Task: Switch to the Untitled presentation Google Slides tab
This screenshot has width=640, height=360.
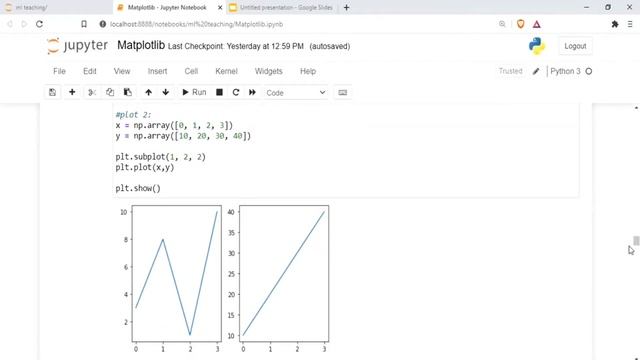Action: 286,7
